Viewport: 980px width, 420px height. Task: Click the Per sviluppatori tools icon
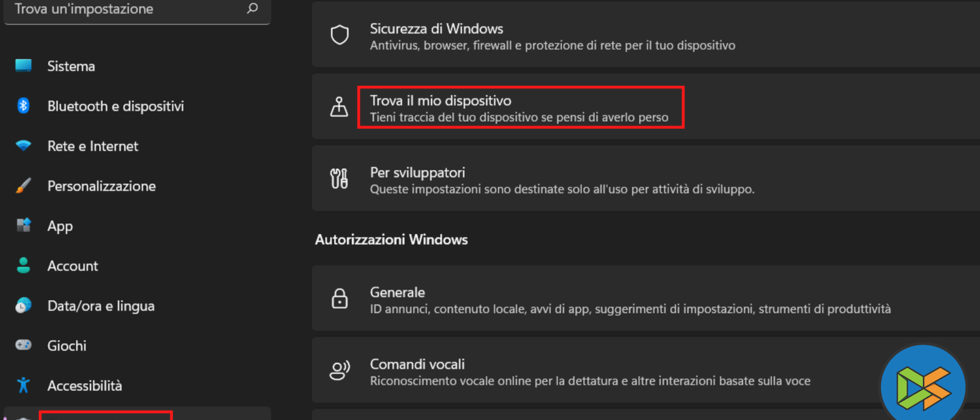pos(340,179)
